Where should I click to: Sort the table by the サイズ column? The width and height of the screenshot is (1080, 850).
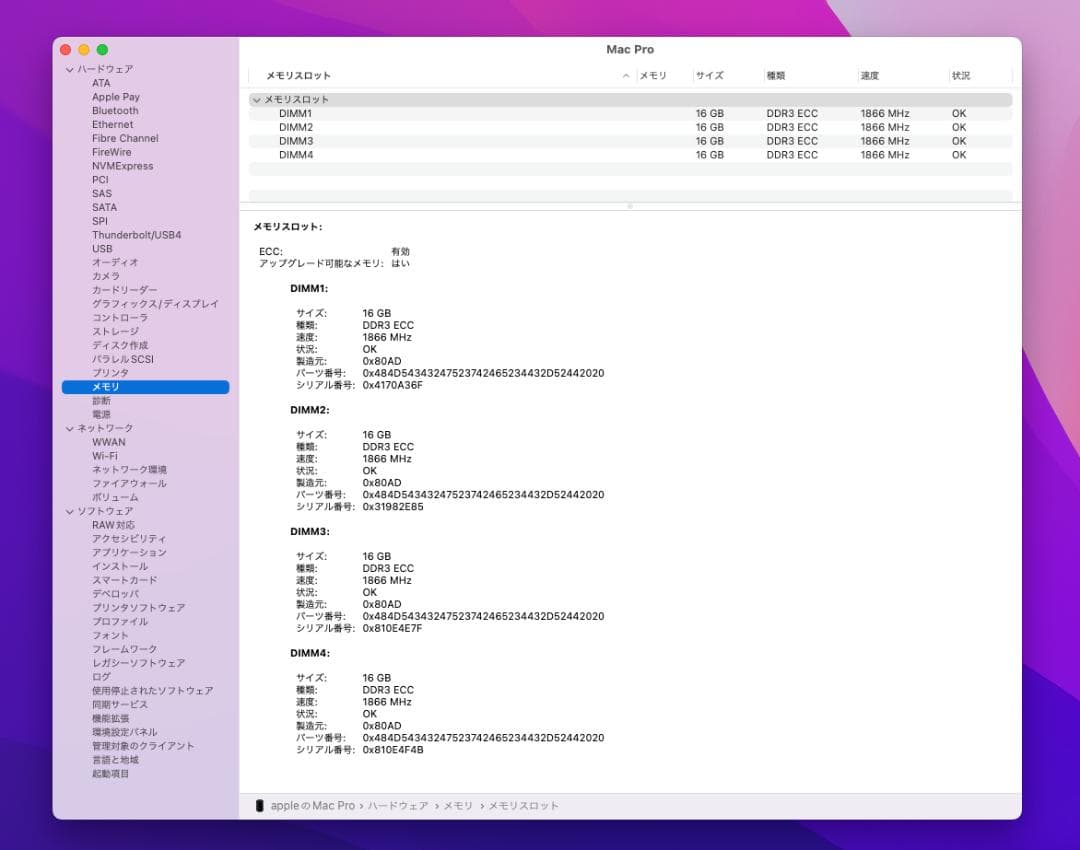712,76
